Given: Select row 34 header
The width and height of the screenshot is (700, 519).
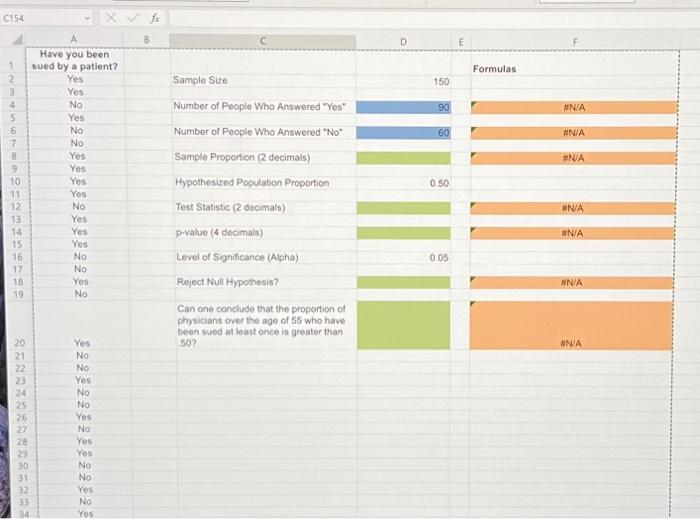Looking at the screenshot, I should (24, 514).
